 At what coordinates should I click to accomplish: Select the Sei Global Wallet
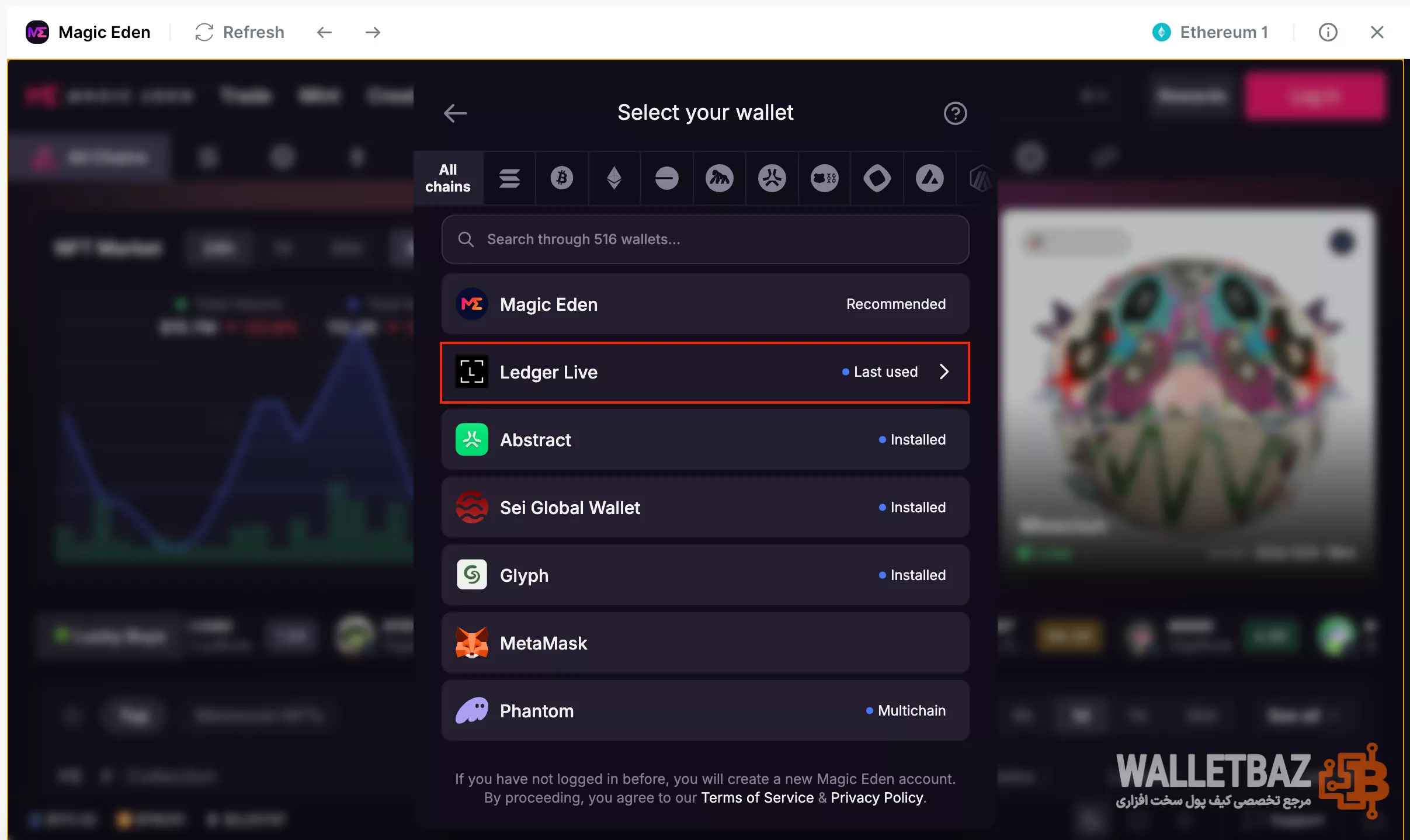pos(706,508)
